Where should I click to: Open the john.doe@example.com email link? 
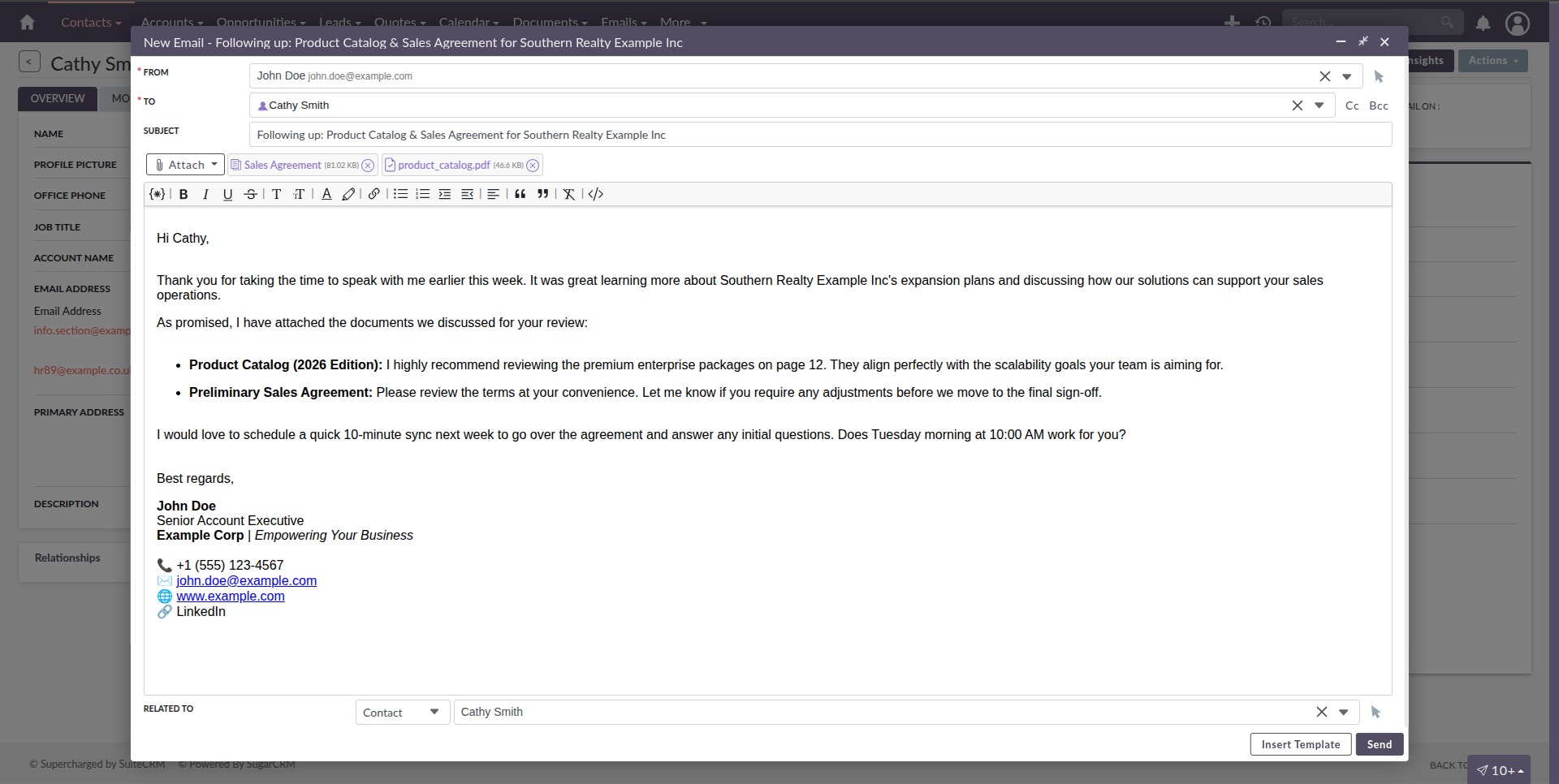(x=246, y=580)
